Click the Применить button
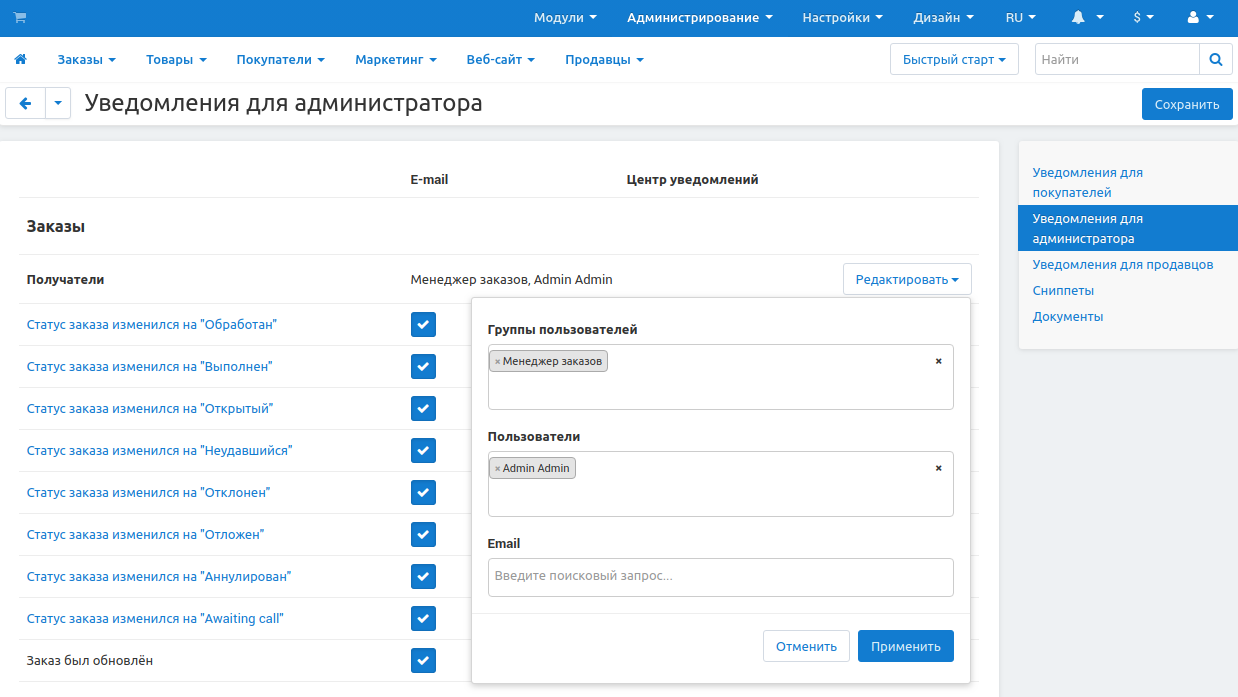This screenshot has width=1238, height=697. pyautogui.click(x=905, y=646)
